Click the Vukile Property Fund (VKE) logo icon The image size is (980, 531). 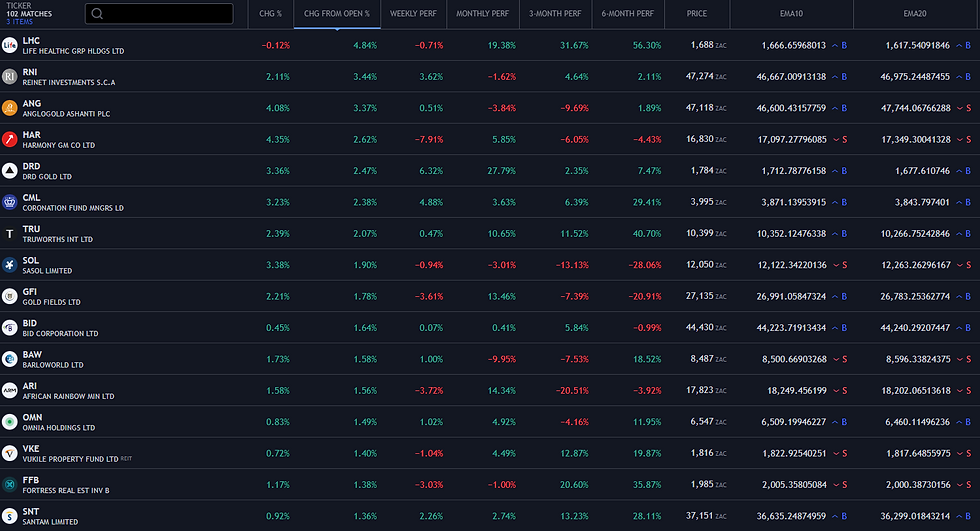(9, 452)
